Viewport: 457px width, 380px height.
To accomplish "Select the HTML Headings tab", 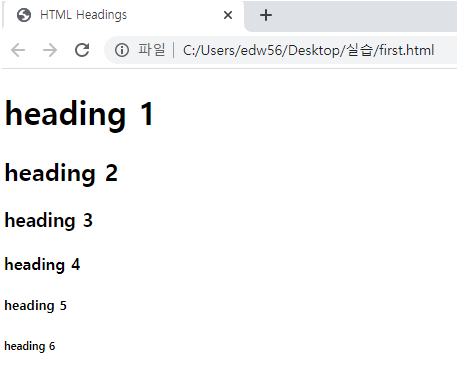I will 123,15.
